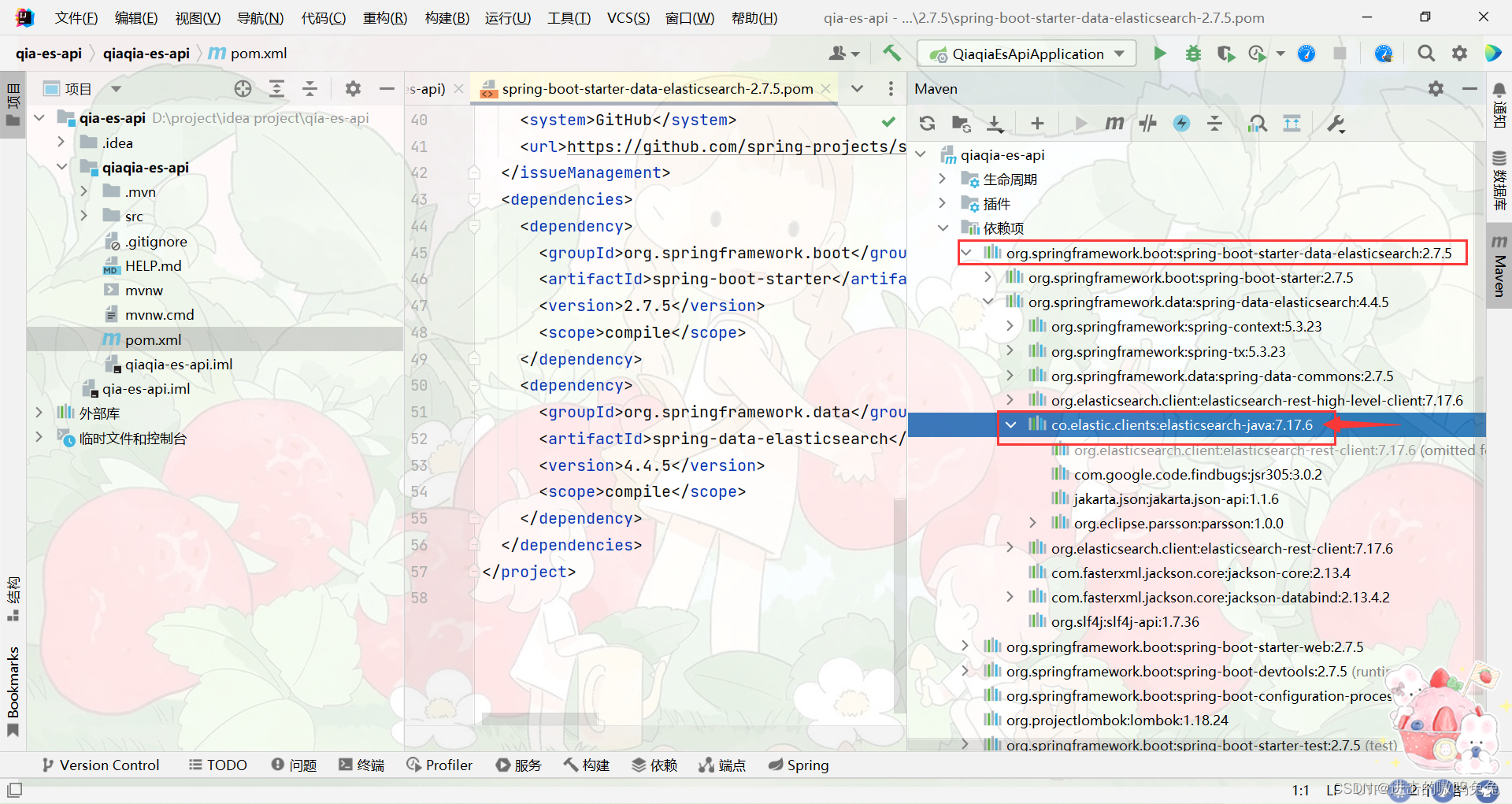This screenshot has width=1512, height=804.
Task: Run QiaqiaEsApiApplication with green play button
Action: click(1160, 54)
